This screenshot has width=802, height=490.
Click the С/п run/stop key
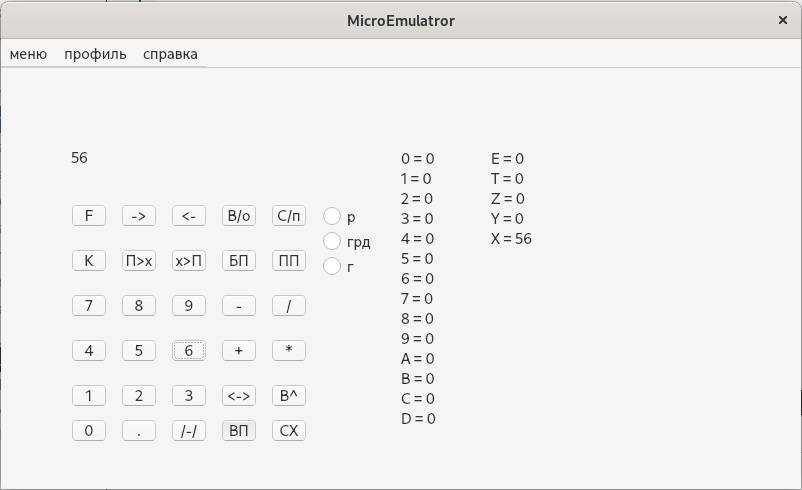click(x=289, y=216)
